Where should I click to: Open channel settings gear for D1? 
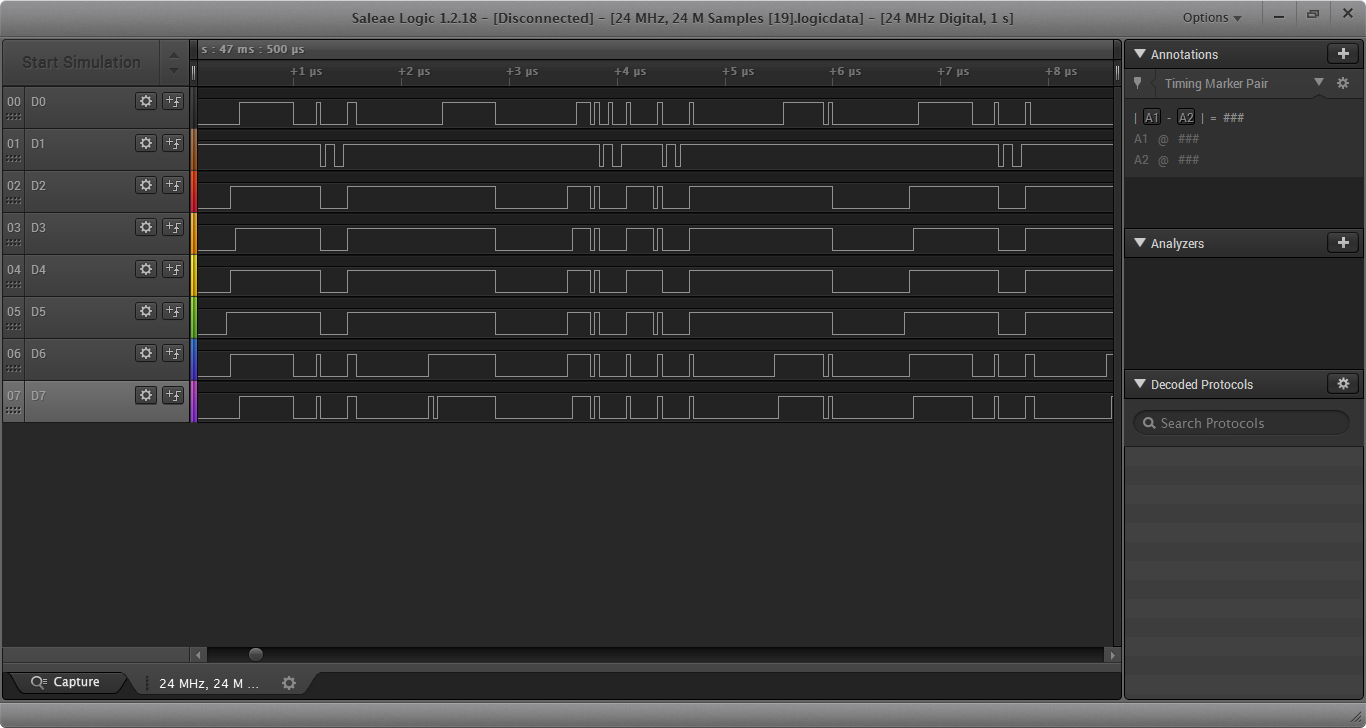[x=146, y=143]
